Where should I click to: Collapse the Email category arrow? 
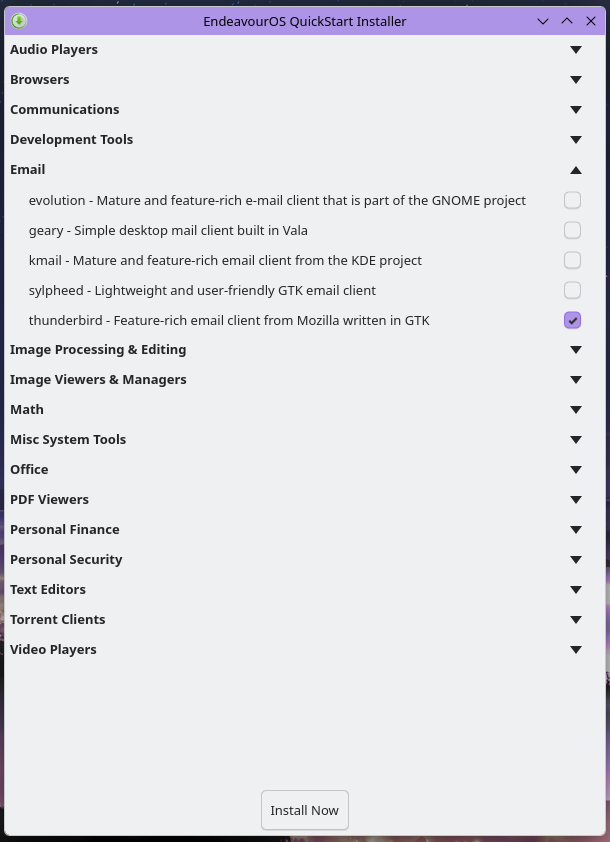(576, 170)
